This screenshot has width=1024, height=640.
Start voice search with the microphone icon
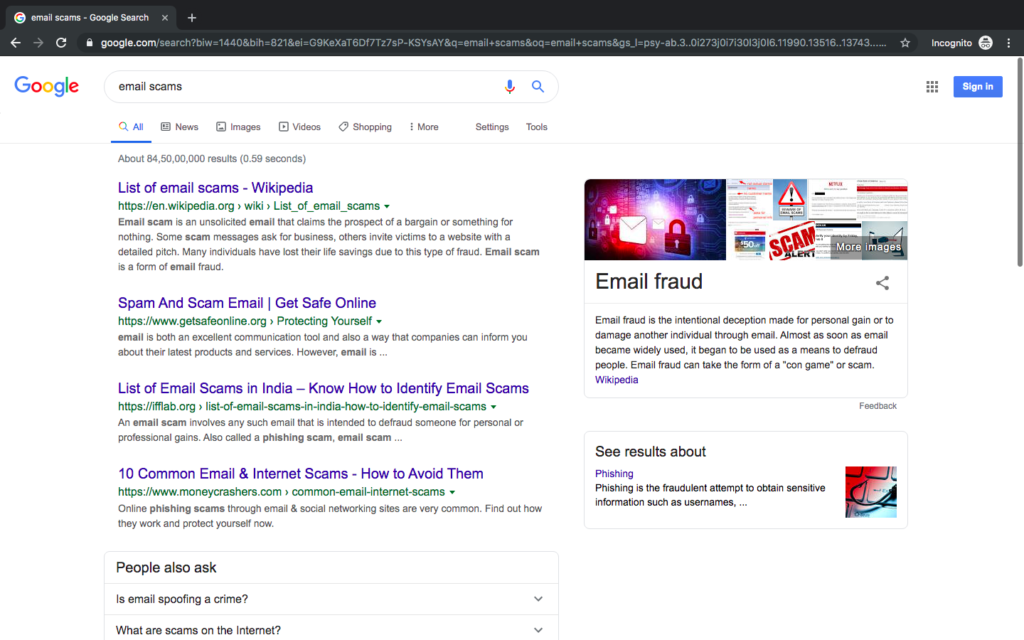point(509,86)
